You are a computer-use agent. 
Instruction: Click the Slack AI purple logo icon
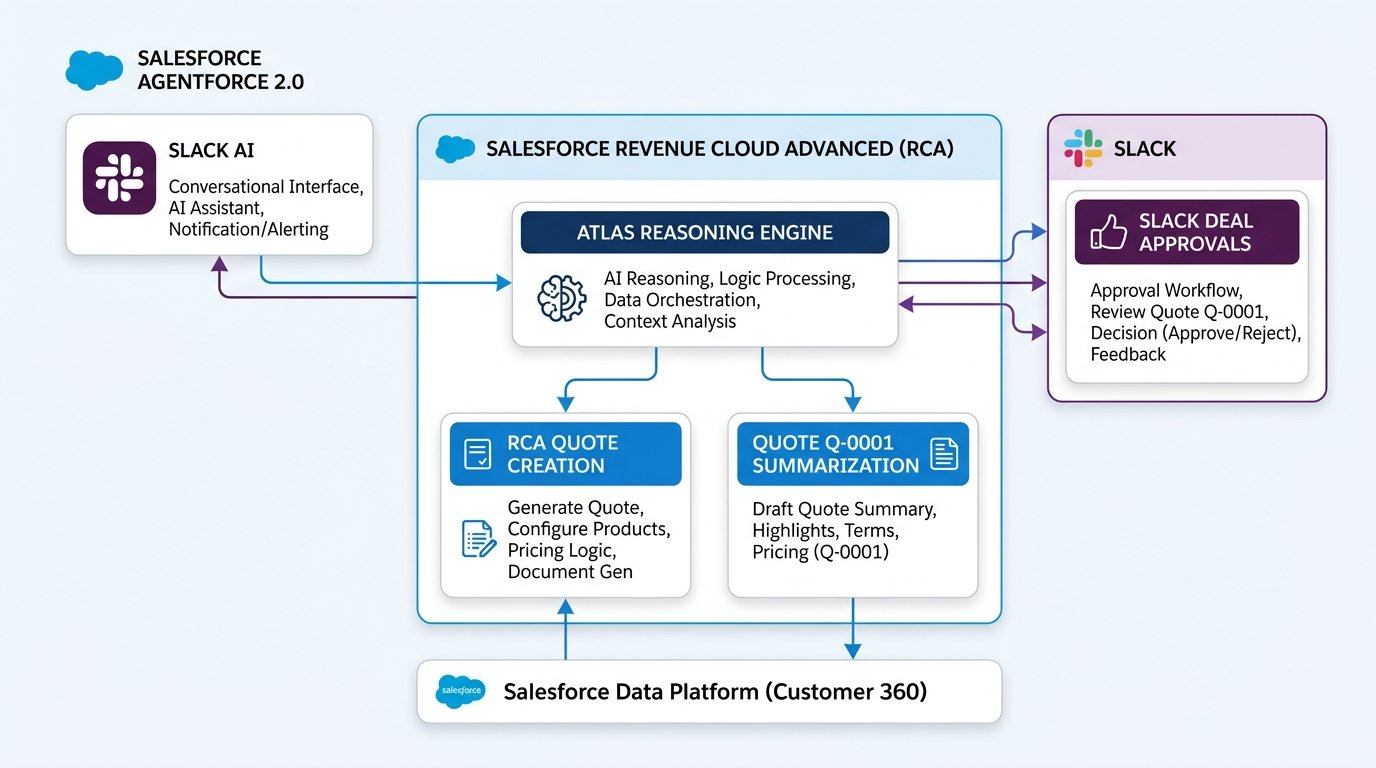click(x=119, y=178)
